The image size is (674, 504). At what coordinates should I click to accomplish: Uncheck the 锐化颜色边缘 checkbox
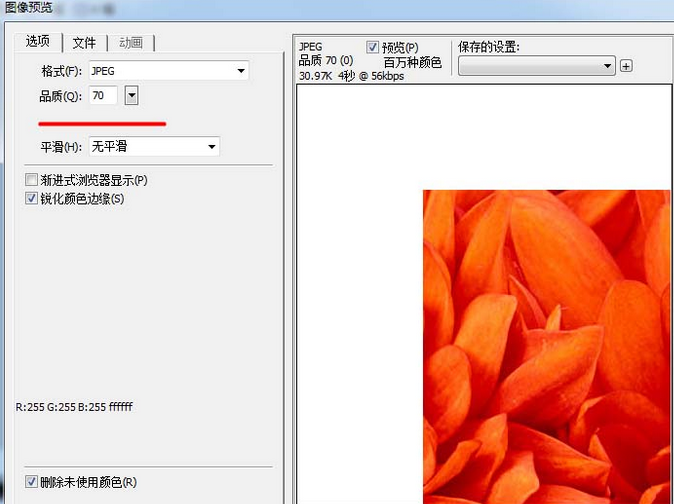[31, 199]
